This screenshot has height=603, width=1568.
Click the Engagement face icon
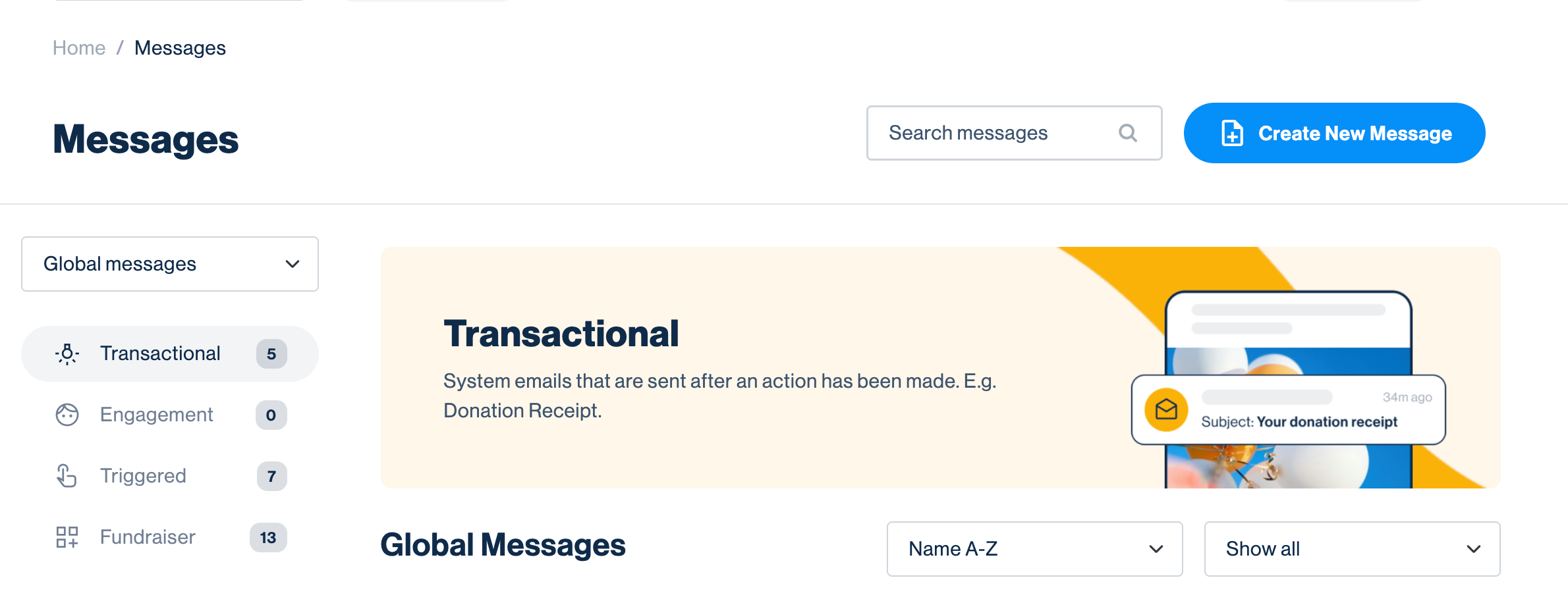tap(67, 415)
